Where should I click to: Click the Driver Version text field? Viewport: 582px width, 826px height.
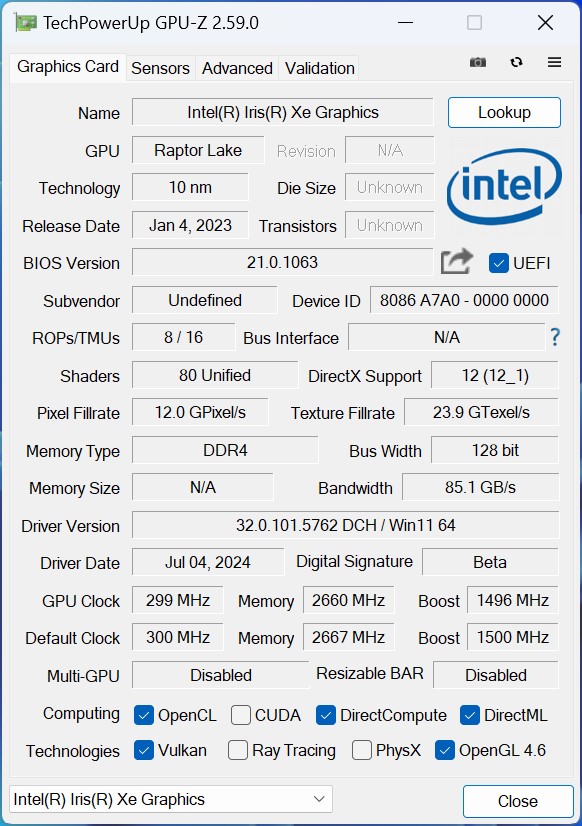coord(345,525)
